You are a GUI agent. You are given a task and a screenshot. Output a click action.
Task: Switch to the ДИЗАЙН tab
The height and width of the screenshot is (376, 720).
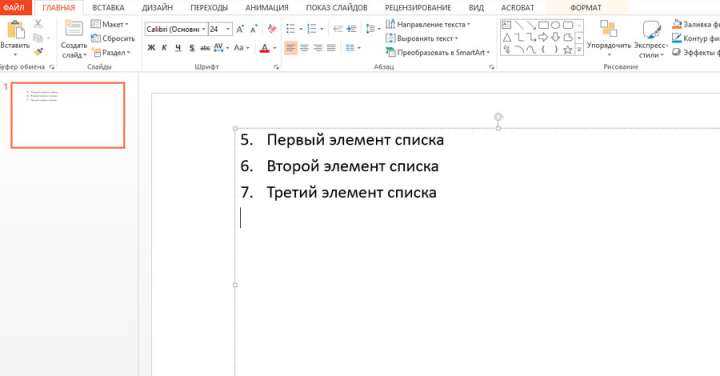pyautogui.click(x=157, y=8)
